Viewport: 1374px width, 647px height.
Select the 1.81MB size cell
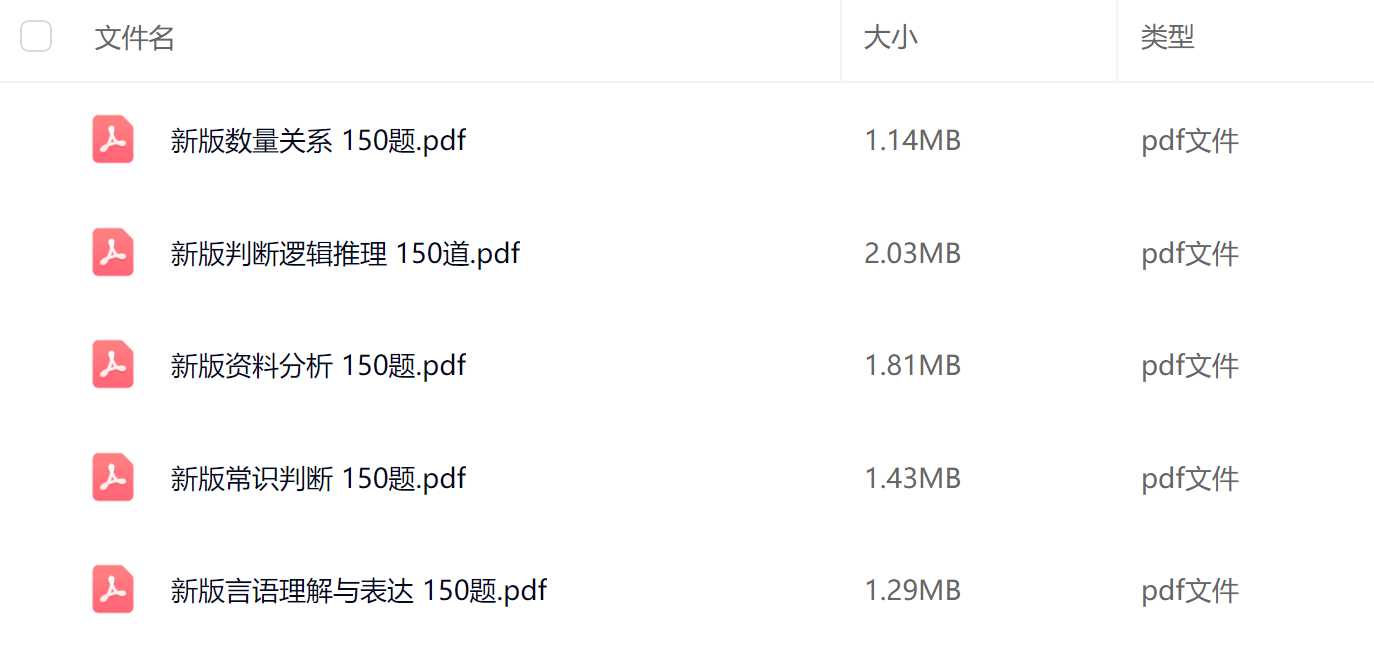pyautogui.click(x=912, y=366)
